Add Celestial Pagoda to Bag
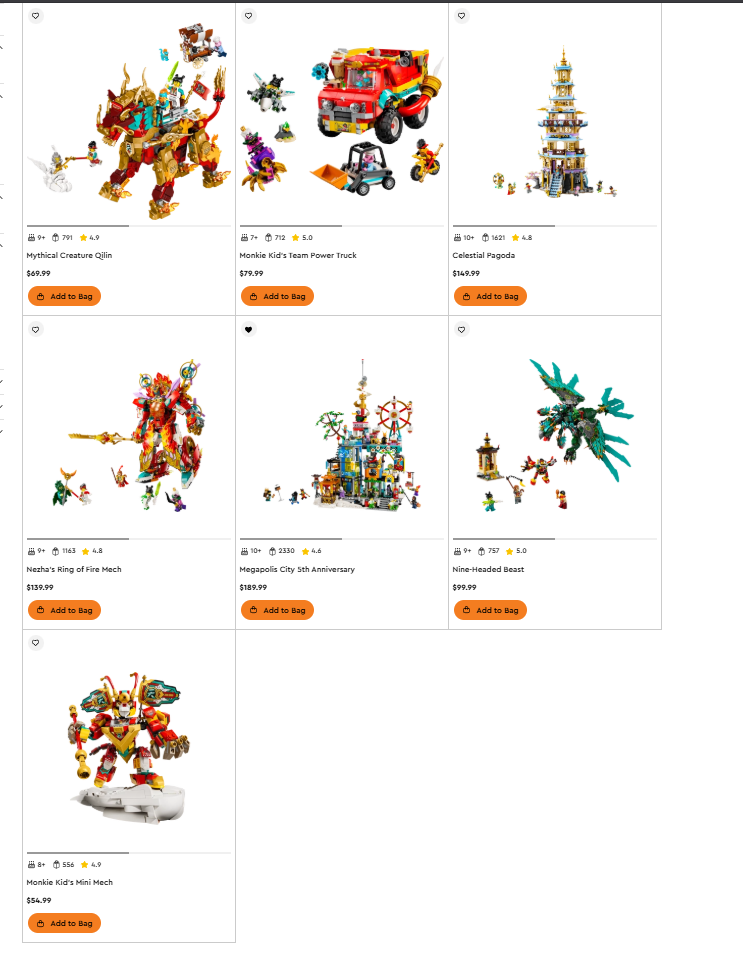The height and width of the screenshot is (956, 743). (x=490, y=296)
